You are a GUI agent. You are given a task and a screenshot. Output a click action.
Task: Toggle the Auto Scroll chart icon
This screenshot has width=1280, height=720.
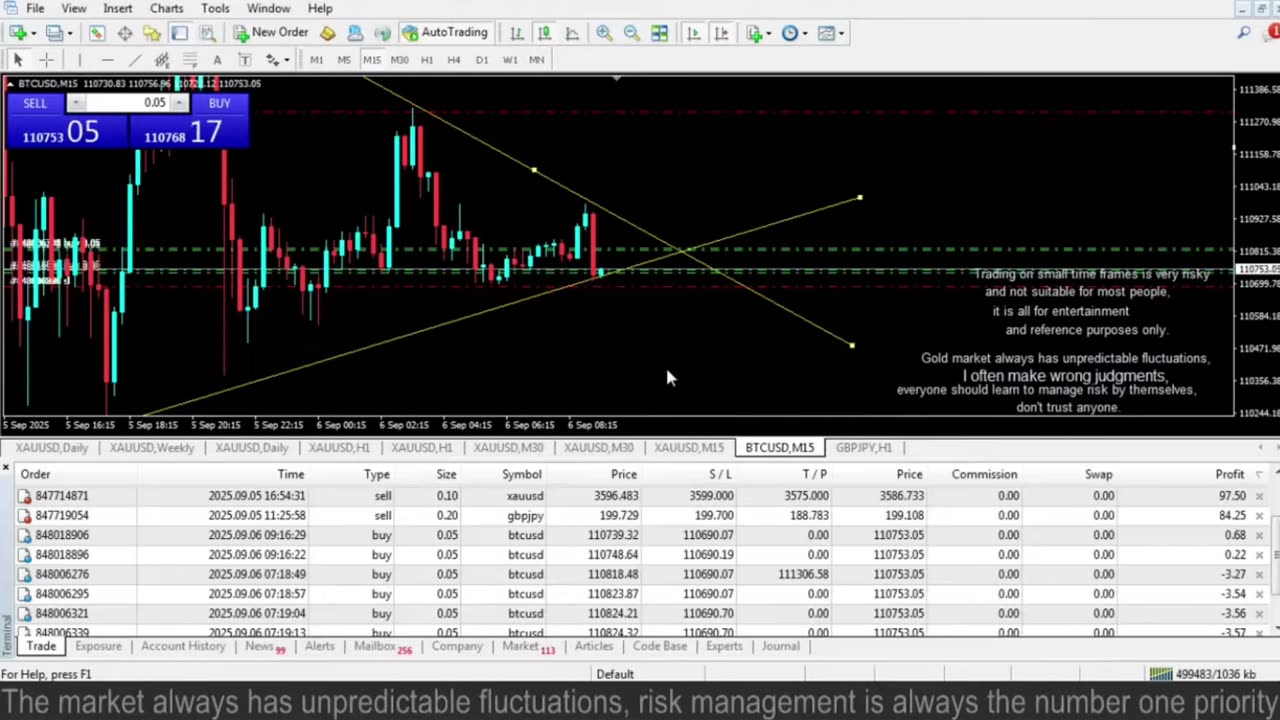(693, 33)
